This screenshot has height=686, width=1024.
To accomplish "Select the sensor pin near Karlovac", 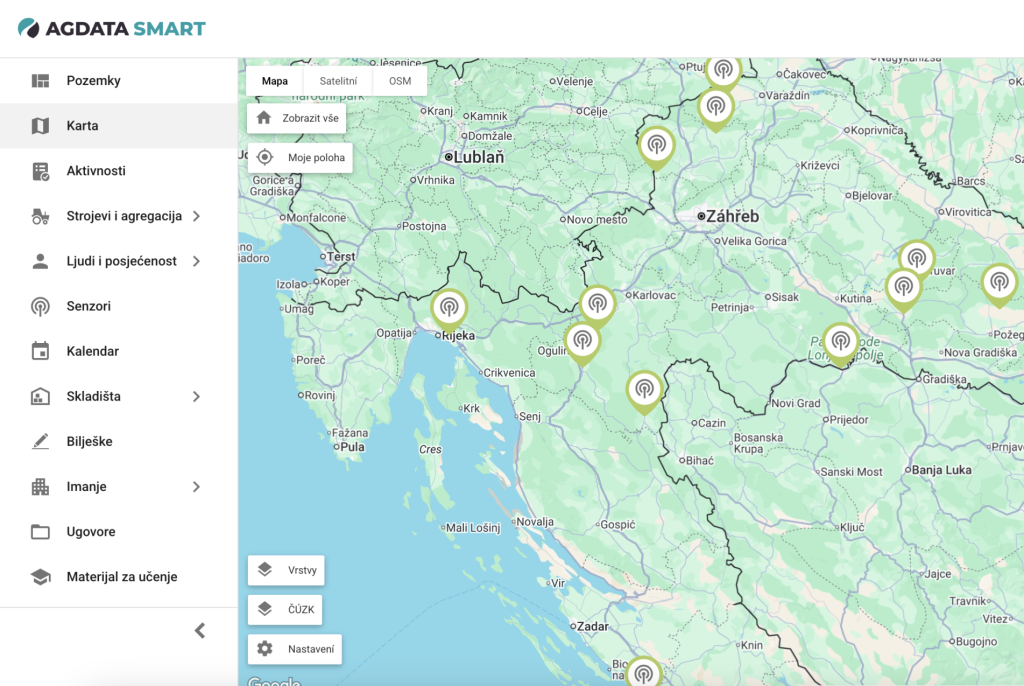I will (597, 304).
